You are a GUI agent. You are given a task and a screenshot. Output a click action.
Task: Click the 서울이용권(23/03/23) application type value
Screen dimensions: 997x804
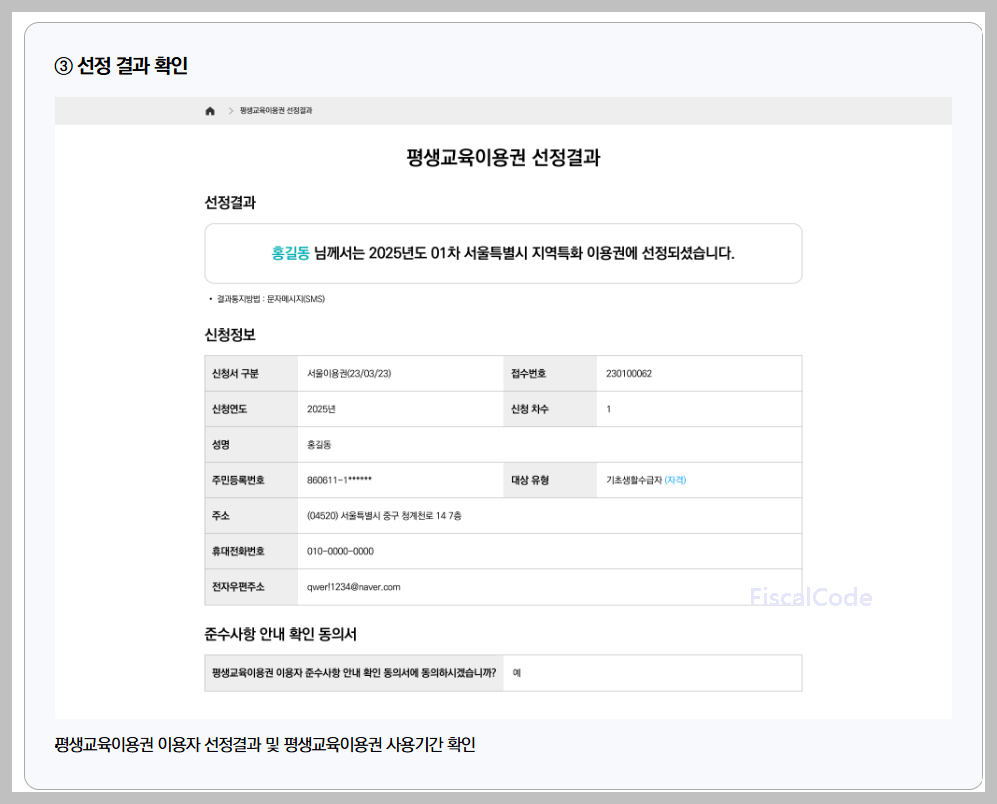pyautogui.click(x=349, y=374)
